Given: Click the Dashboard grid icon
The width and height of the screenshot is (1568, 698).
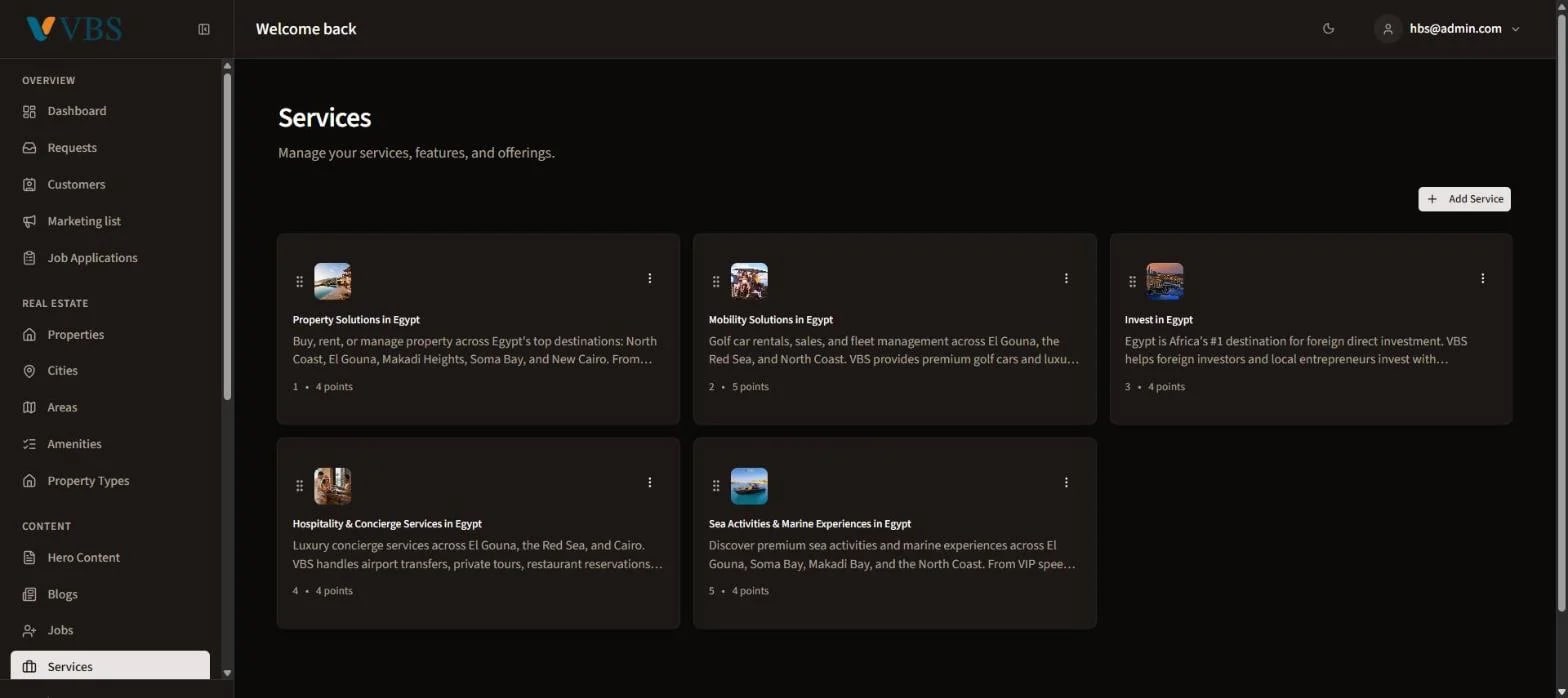Looking at the screenshot, I should click(x=29, y=111).
